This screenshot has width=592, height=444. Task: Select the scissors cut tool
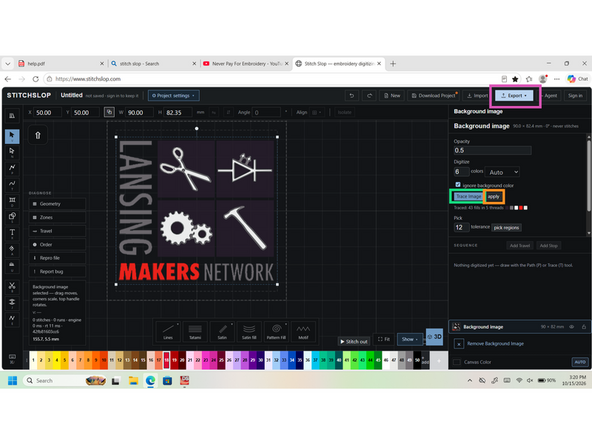pos(12,287)
